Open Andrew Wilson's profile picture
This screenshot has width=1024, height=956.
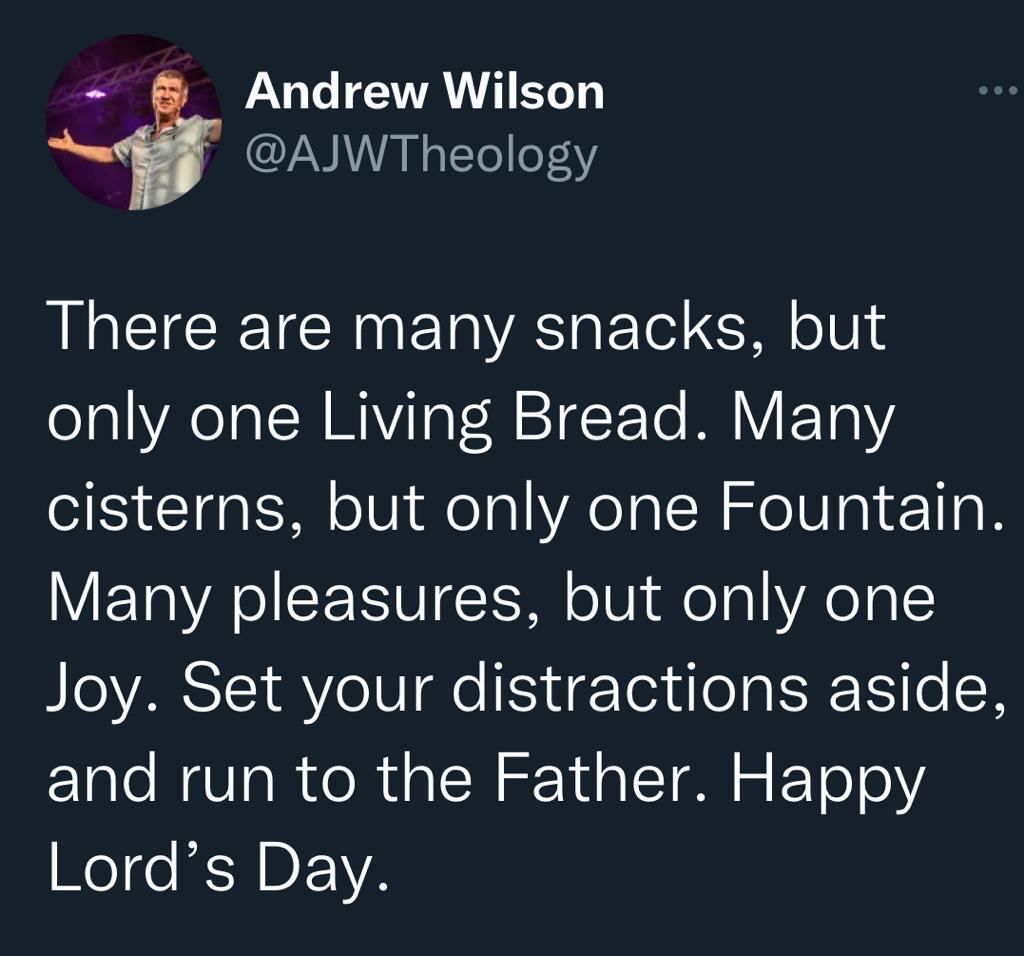134,122
